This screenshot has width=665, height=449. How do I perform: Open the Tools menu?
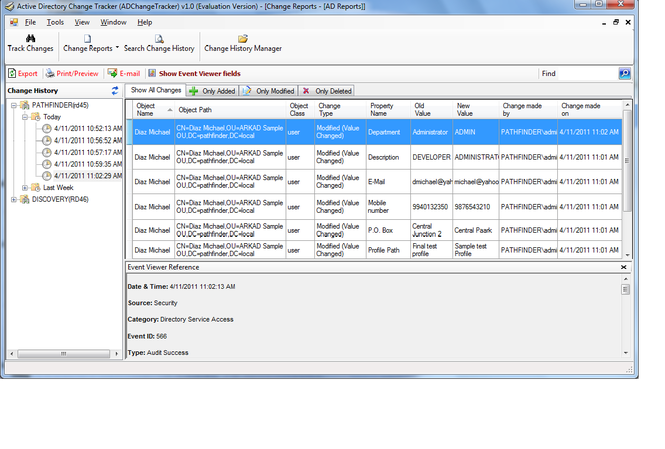(55, 22)
